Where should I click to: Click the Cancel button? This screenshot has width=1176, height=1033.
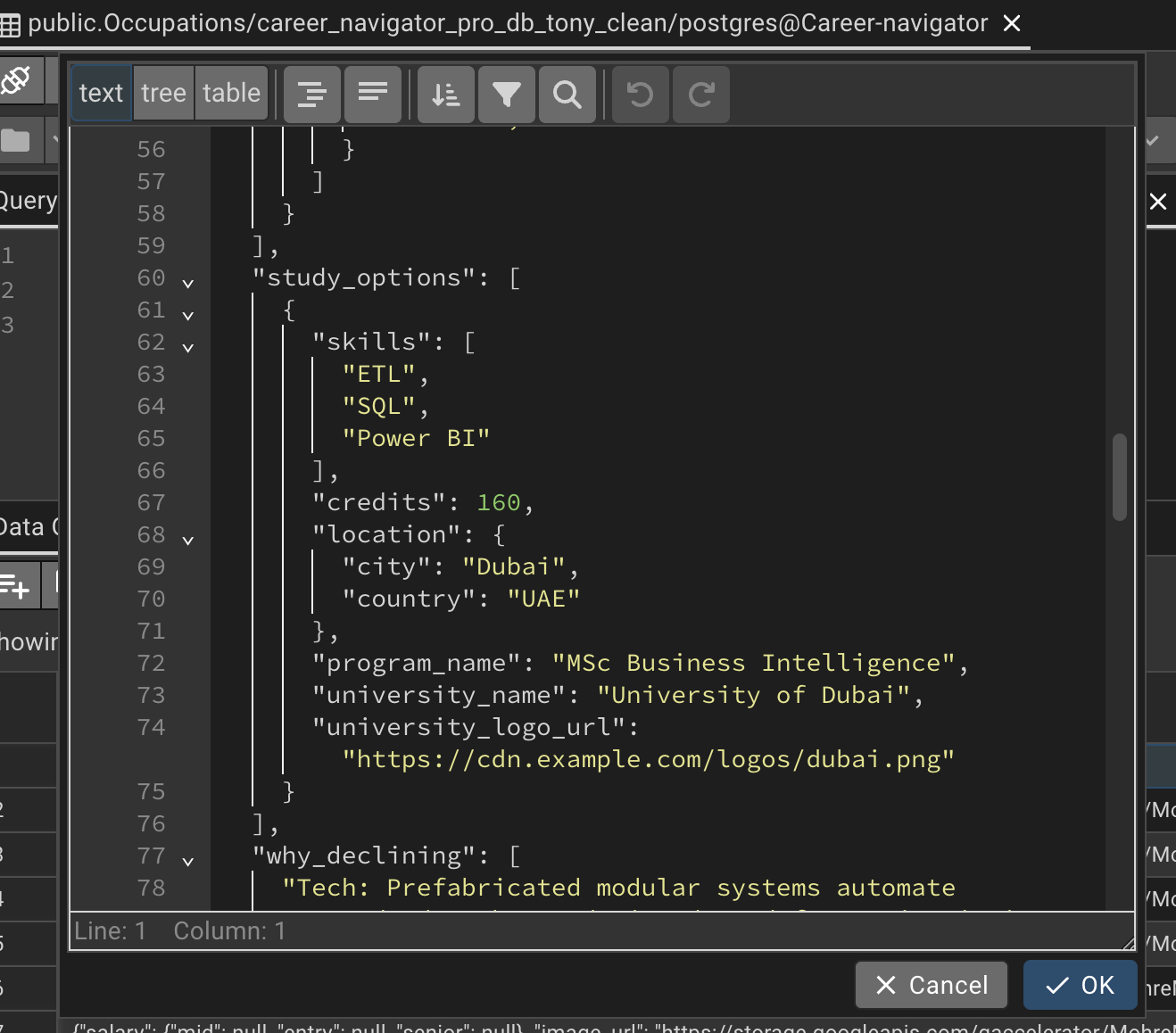932,985
